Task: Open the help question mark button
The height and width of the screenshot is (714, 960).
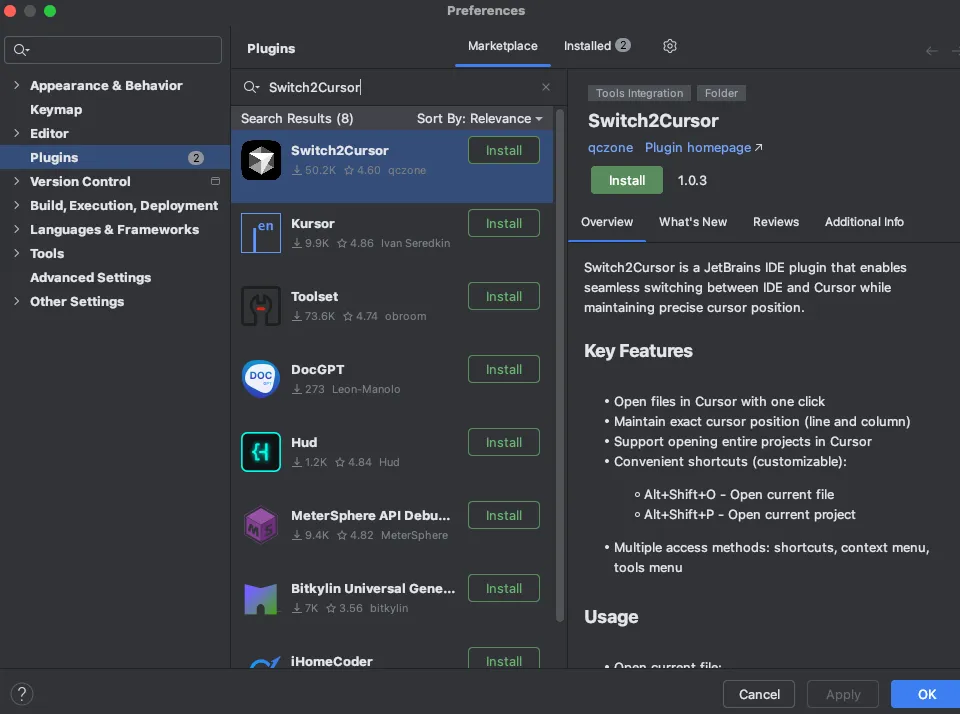Action: point(22,694)
